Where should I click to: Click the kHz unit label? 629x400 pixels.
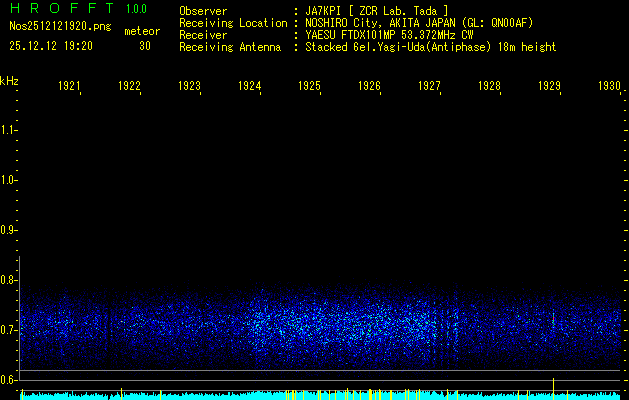tap(9, 80)
